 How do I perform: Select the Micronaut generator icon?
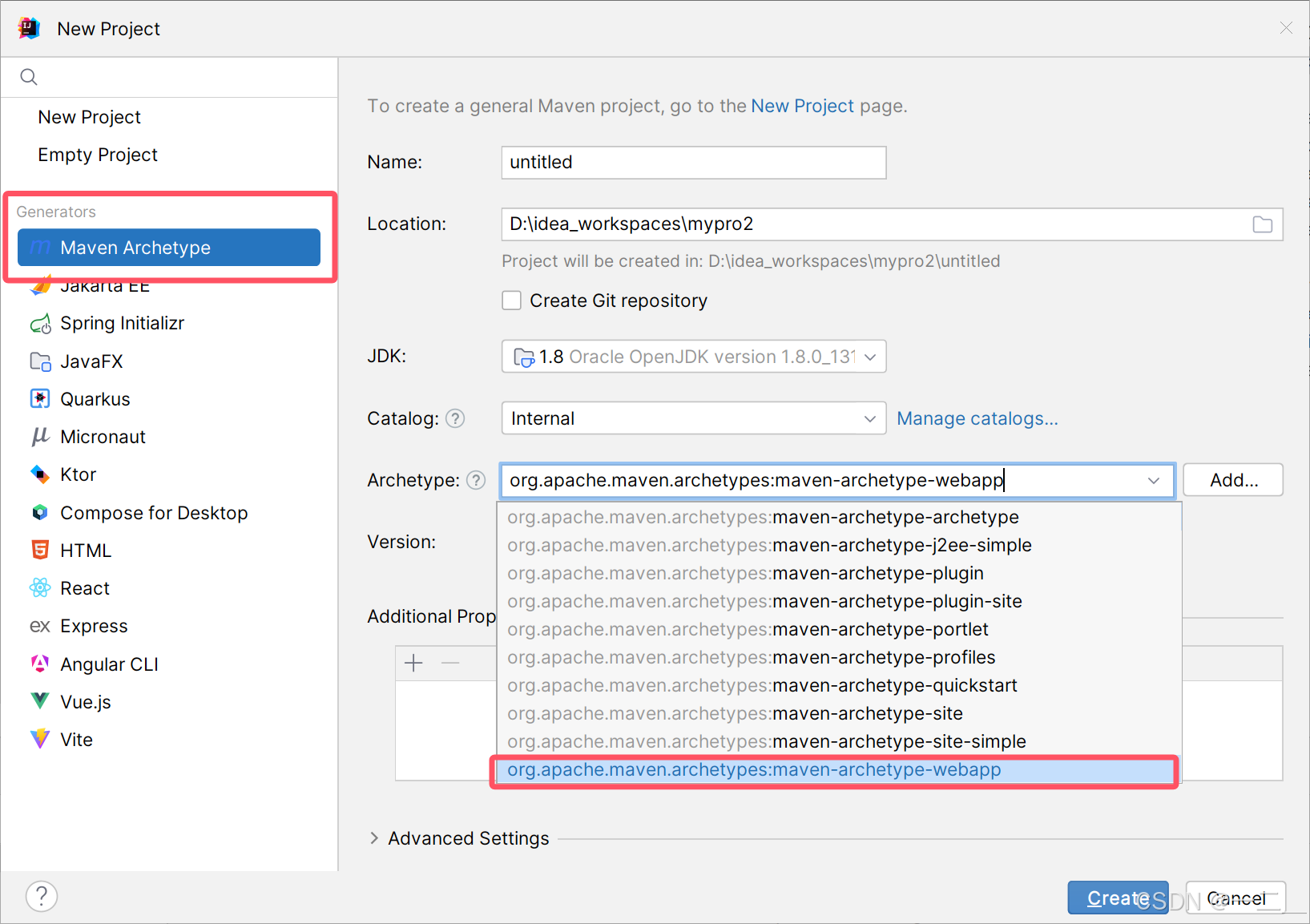tap(40, 437)
